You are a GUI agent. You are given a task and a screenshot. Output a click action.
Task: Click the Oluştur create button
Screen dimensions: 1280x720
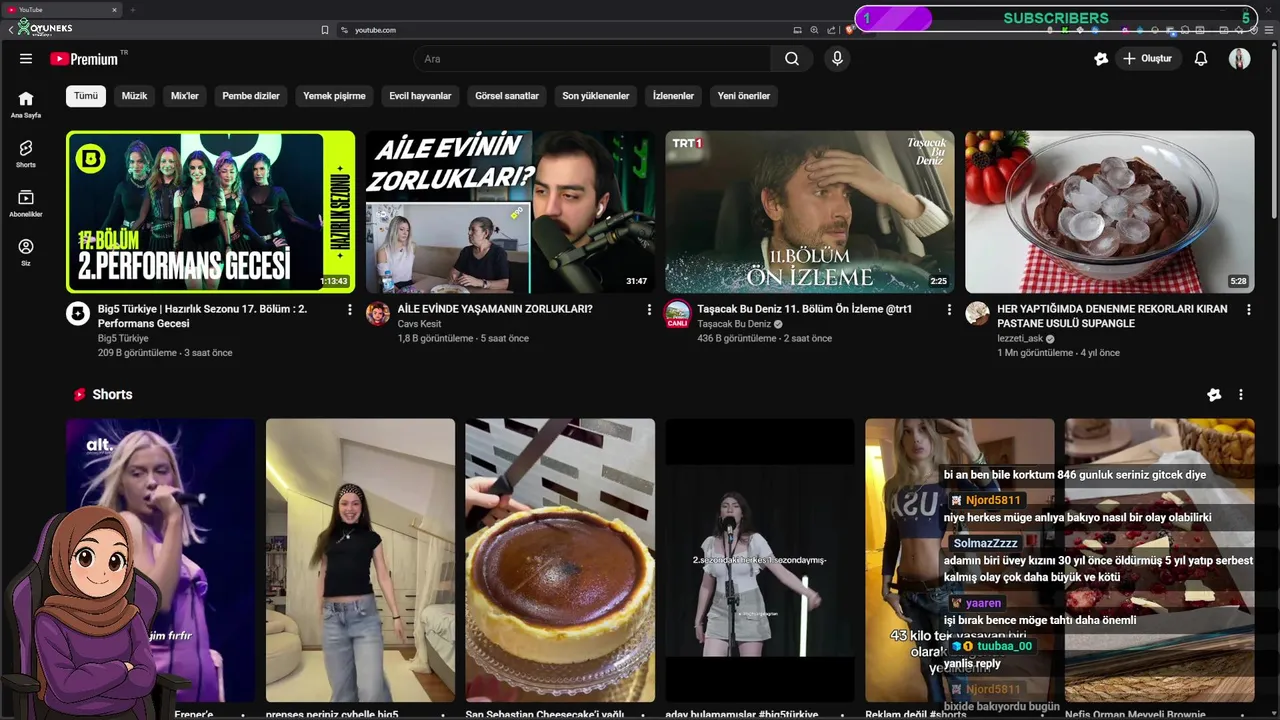point(1147,59)
